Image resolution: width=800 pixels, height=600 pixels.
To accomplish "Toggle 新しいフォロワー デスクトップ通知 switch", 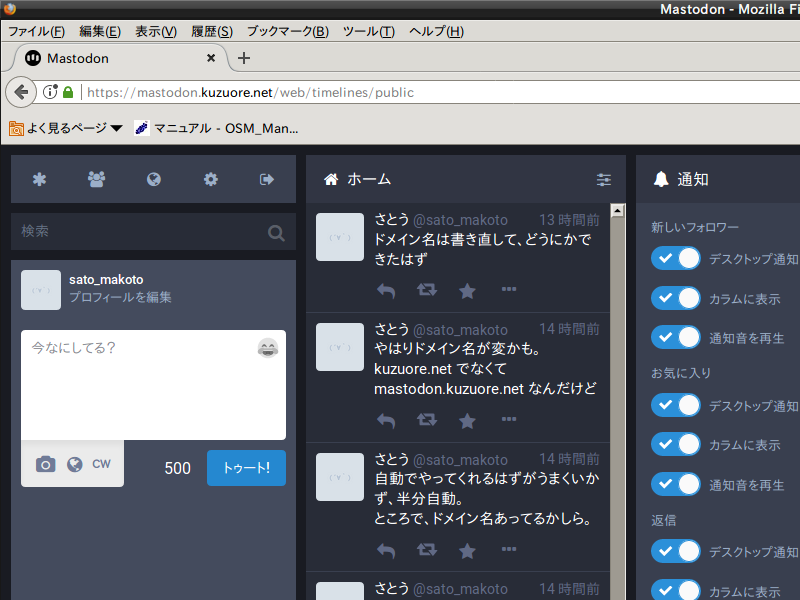I will tap(676, 258).
